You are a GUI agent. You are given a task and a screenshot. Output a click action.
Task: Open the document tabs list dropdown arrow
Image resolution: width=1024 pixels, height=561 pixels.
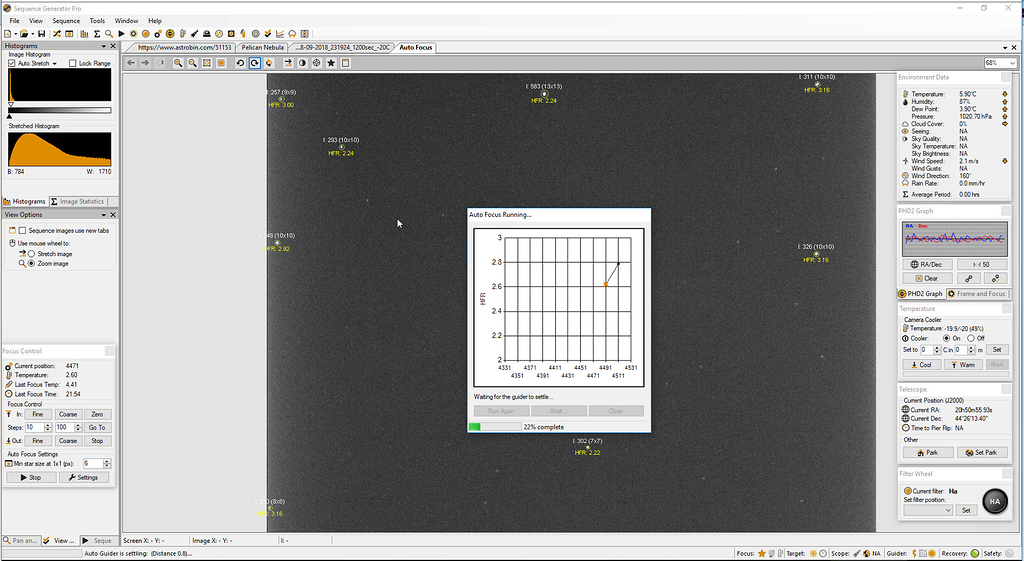tap(1005, 47)
